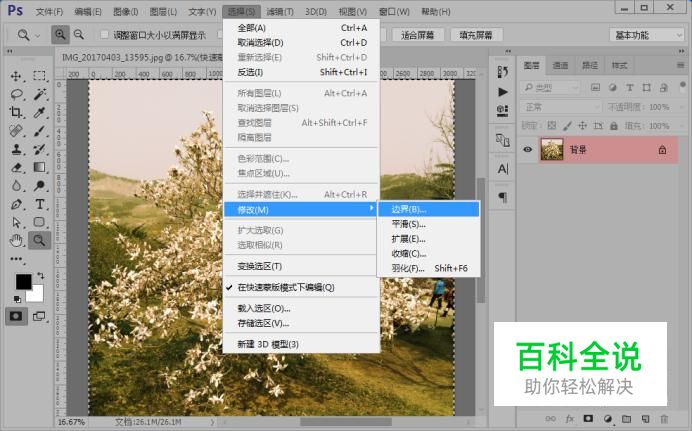The image size is (692, 431).
Task: Click the 背景 layer thumbnail
Action: [x=552, y=150]
